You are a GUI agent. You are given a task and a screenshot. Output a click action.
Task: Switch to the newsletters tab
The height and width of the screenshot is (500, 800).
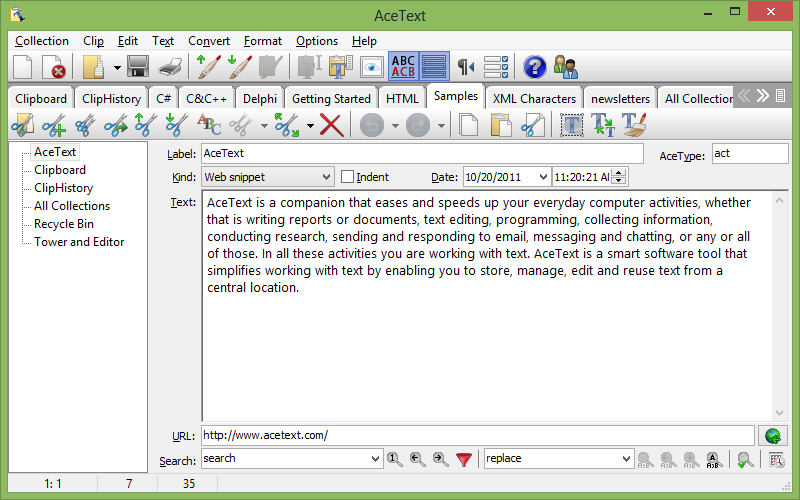(620, 98)
